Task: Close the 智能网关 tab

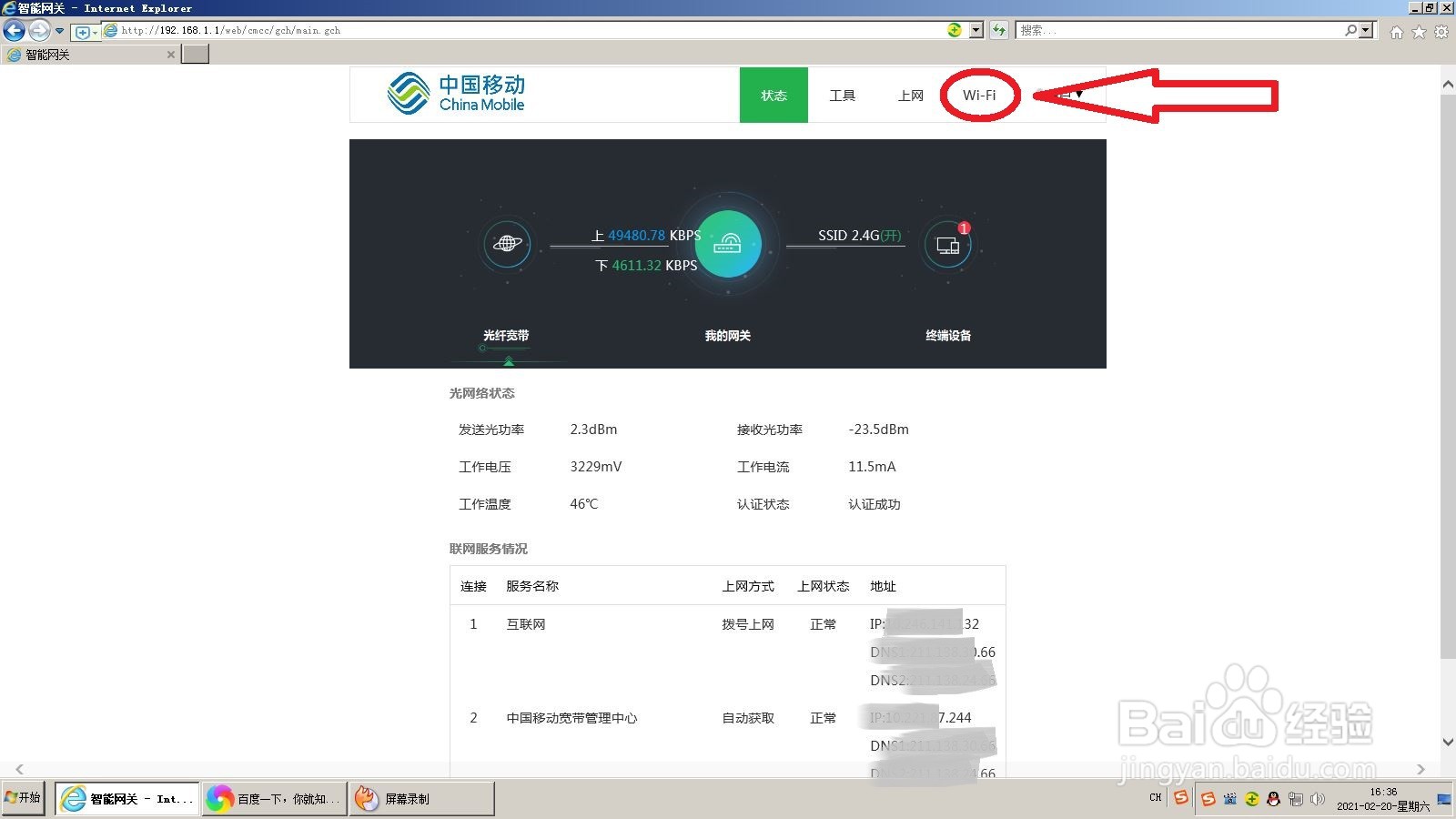Action: pyautogui.click(x=171, y=55)
